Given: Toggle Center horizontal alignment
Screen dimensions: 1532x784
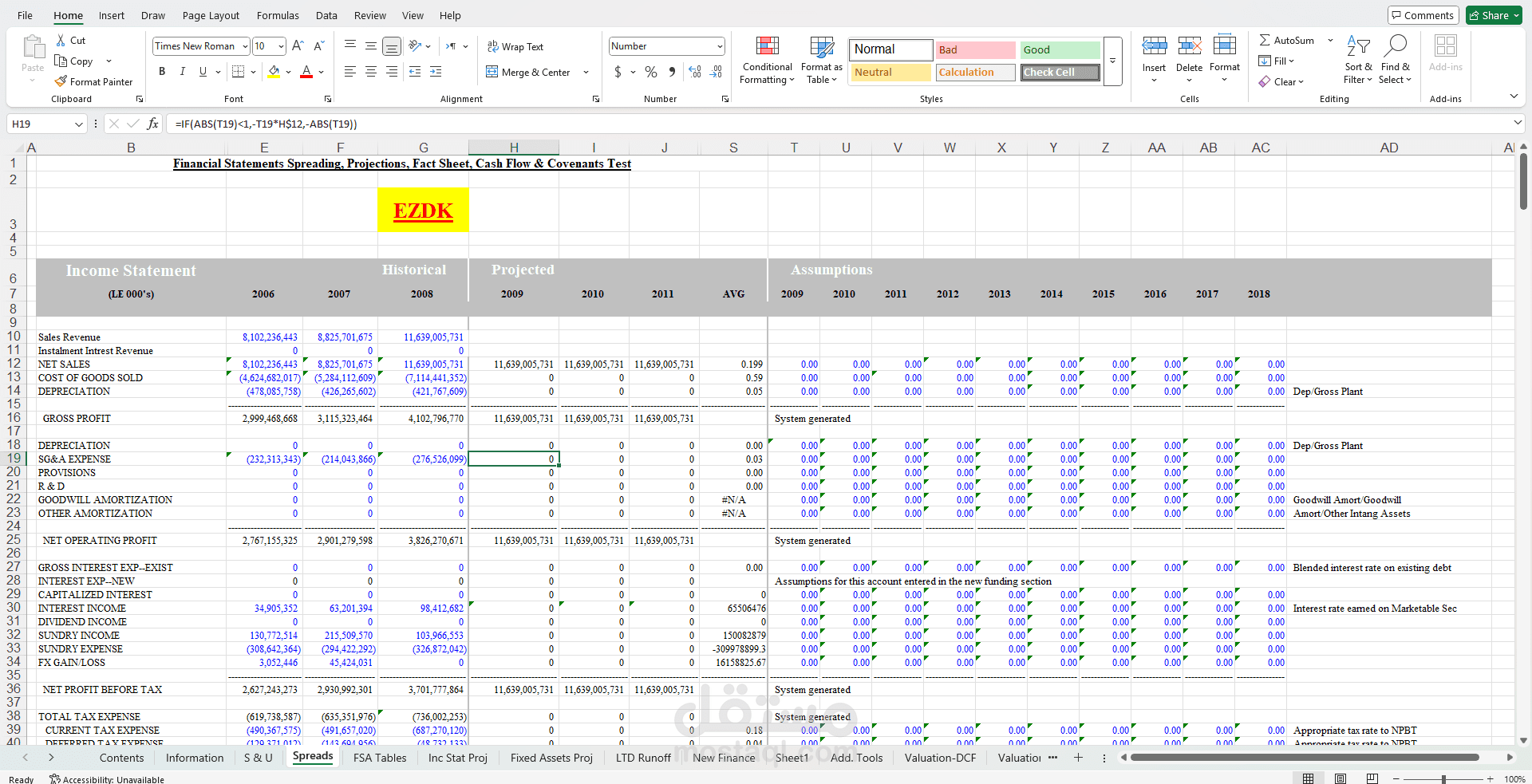Looking at the screenshot, I should (371, 72).
